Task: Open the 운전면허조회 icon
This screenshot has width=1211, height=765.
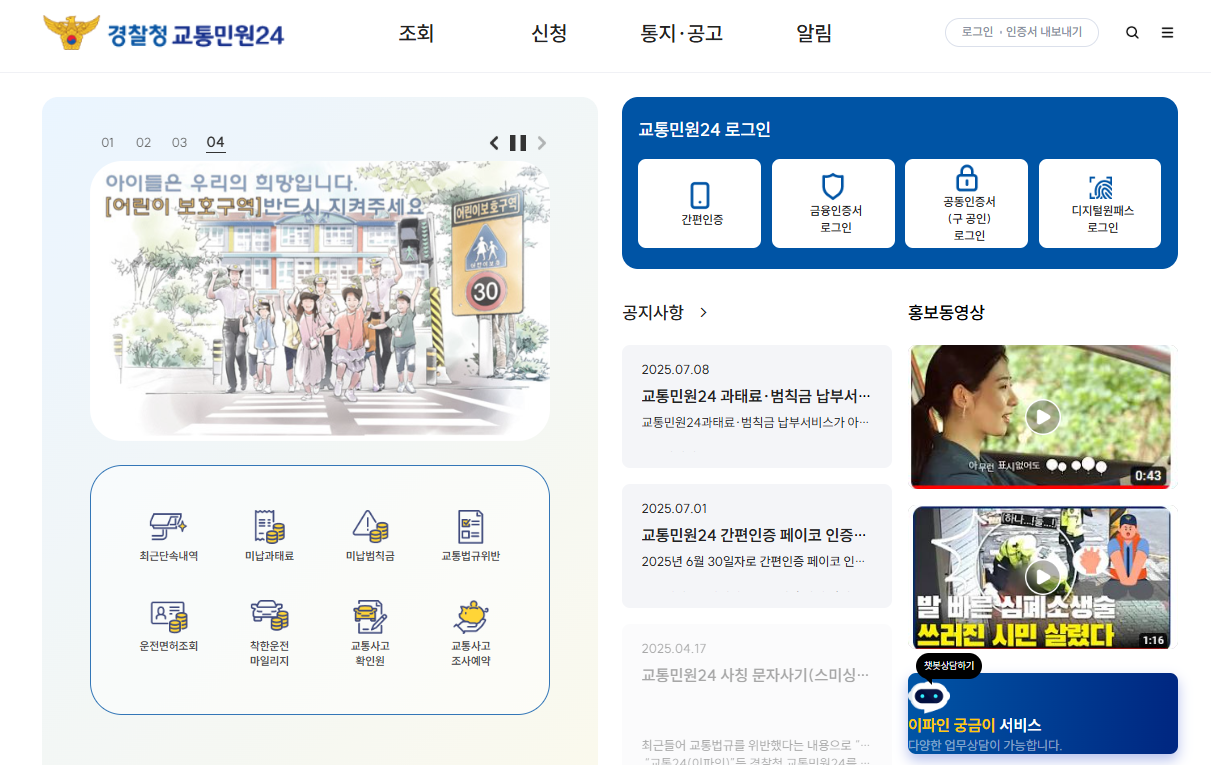Action: click(x=169, y=627)
